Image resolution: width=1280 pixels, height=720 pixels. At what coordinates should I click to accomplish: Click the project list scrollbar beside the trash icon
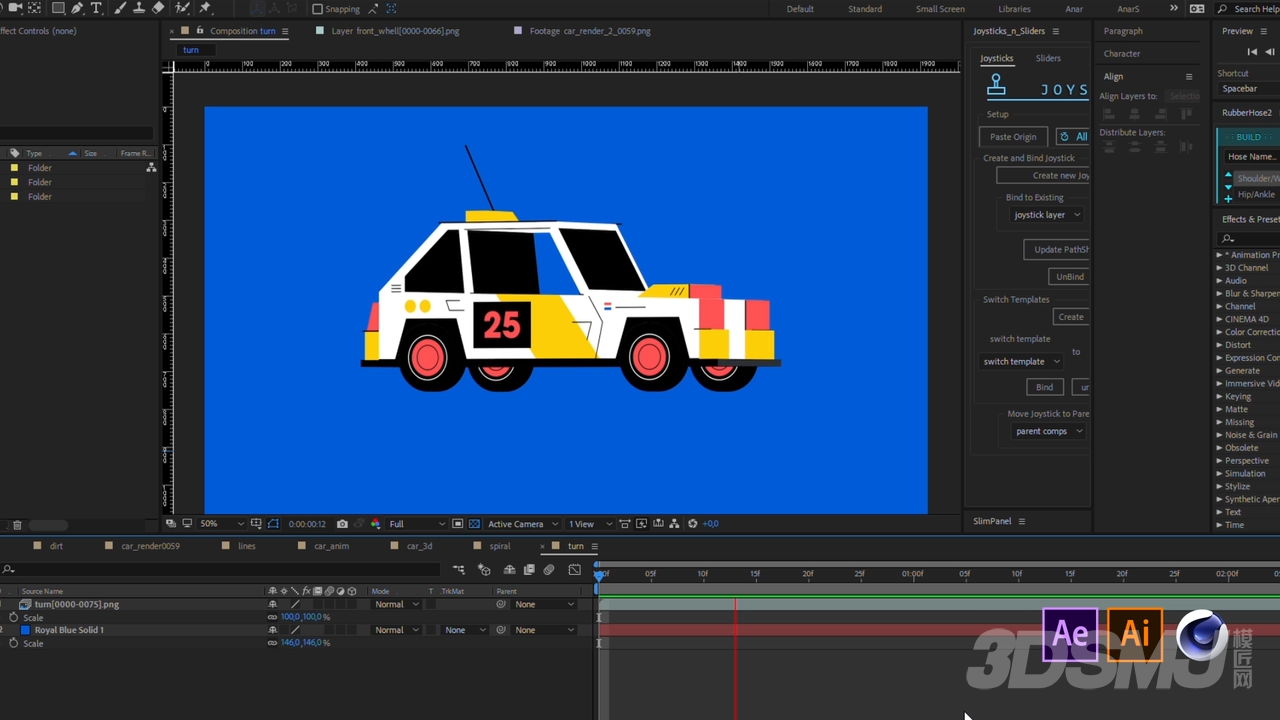pos(48,525)
